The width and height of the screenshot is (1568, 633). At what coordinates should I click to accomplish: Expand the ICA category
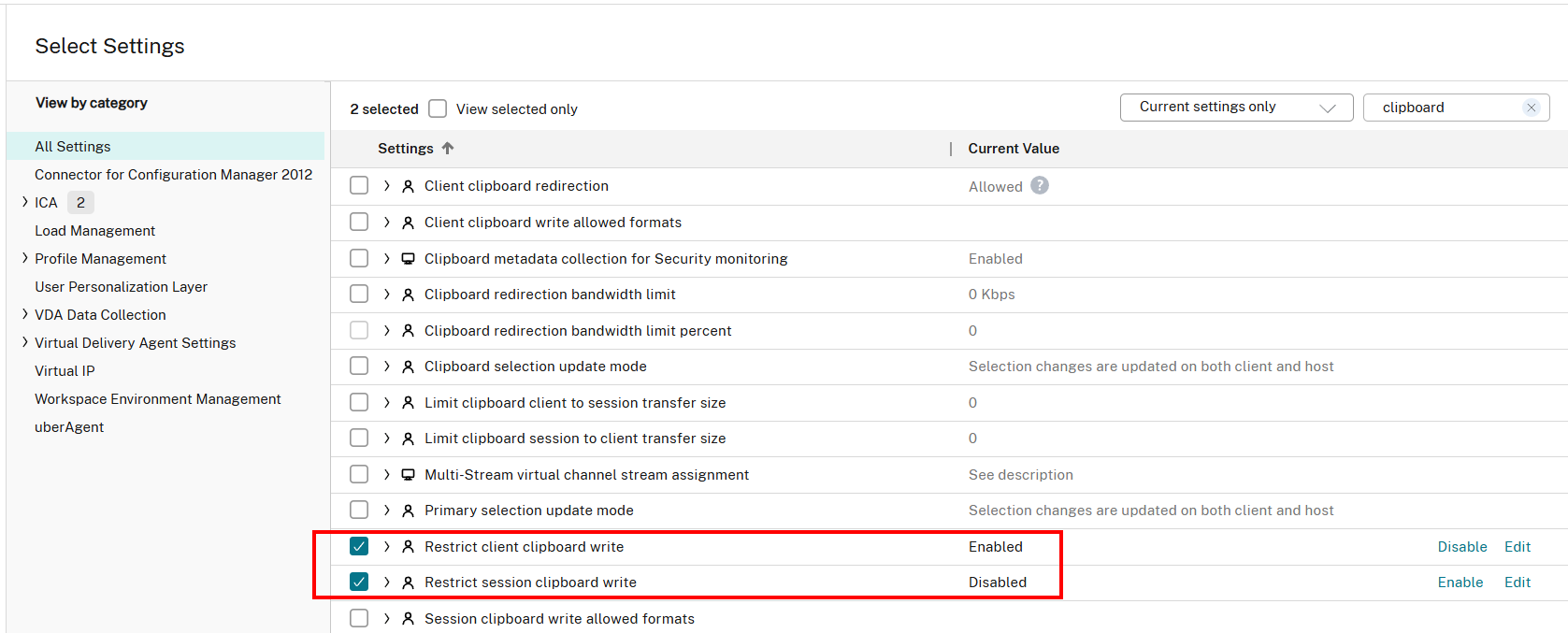[x=25, y=202]
